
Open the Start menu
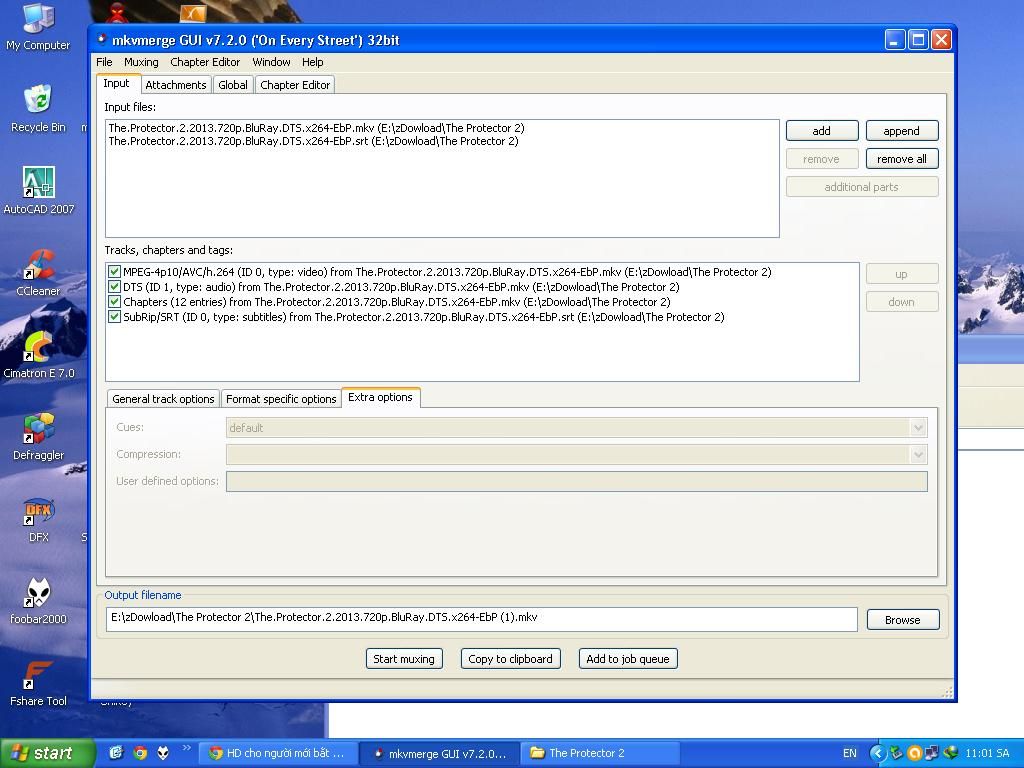(47, 753)
